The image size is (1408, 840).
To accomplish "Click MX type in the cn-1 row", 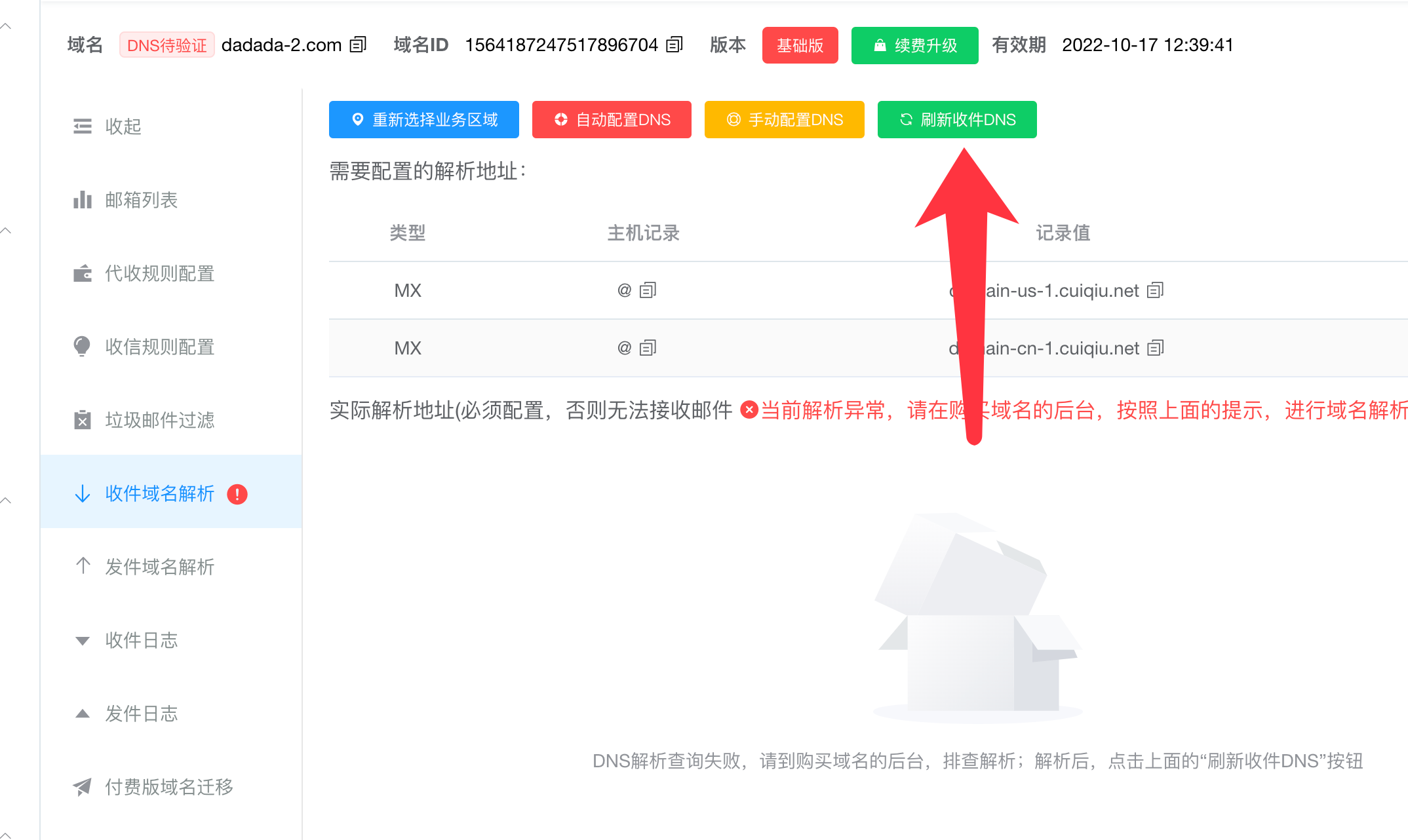I will [x=408, y=348].
